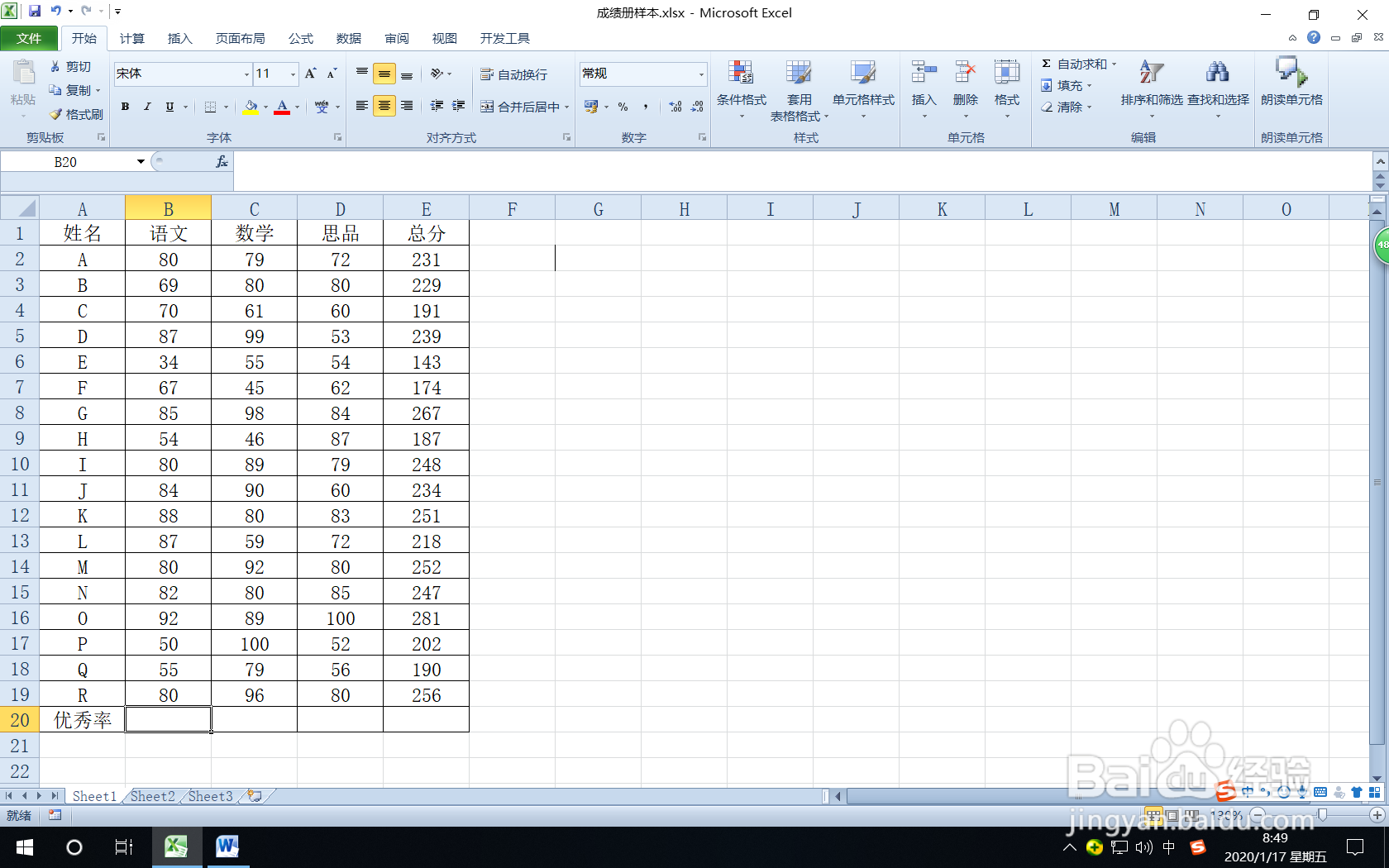Increase font size with the A-up icon
Image resolution: width=1389 pixels, height=868 pixels.
pyautogui.click(x=311, y=74)
